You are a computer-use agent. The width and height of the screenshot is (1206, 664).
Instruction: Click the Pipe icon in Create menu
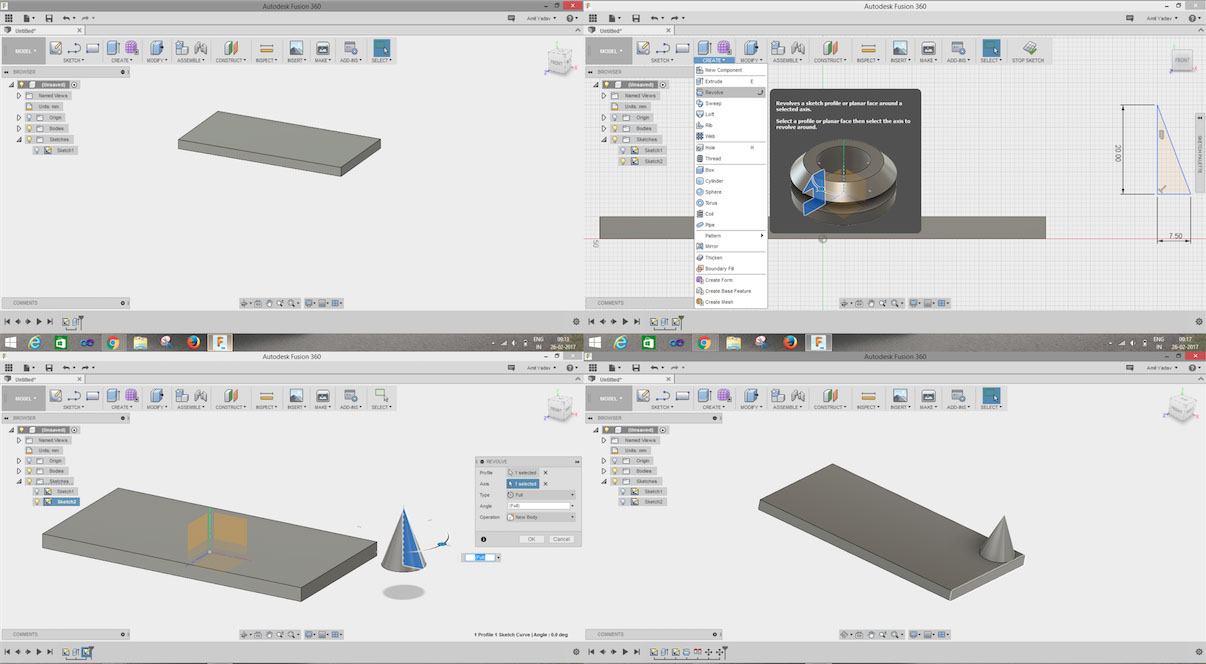pos(698,225)
